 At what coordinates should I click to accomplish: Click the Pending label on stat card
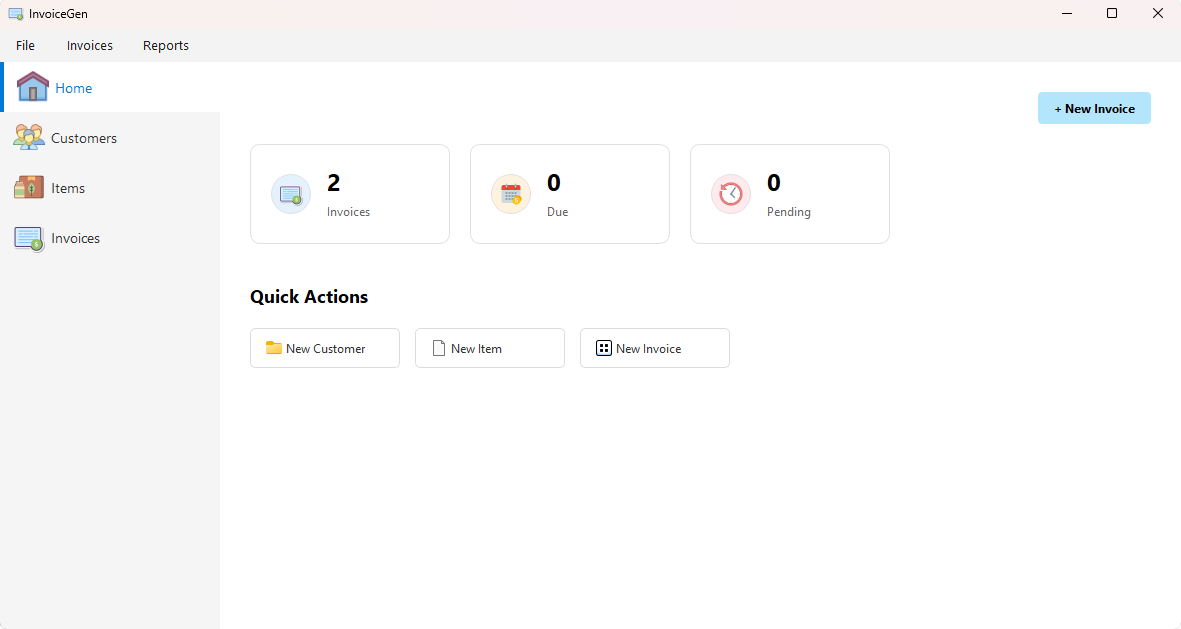[x=788, y=212]
